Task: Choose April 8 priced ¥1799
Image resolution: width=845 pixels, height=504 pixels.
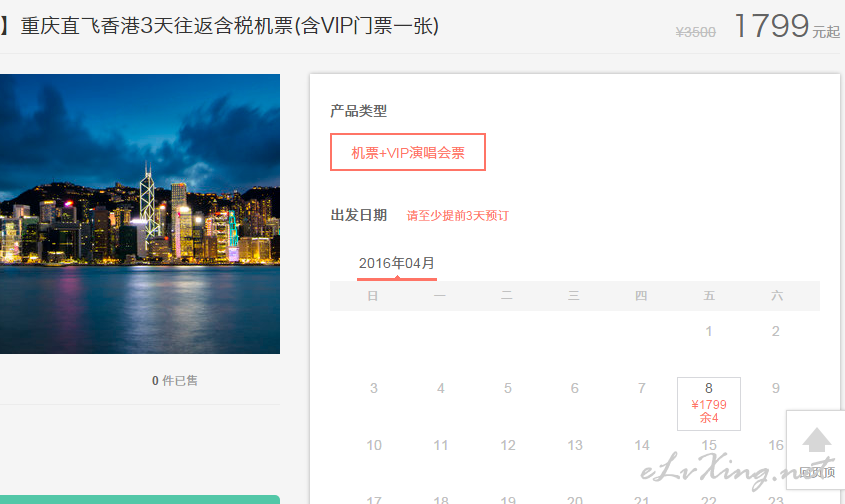Action: click(x=709, y=404)
